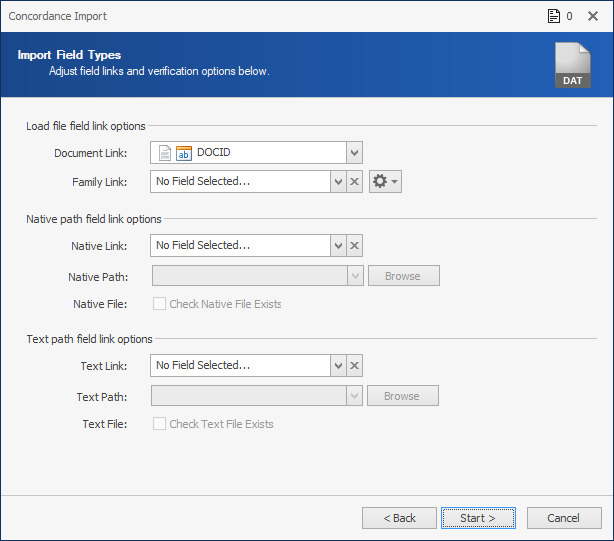Screen dimensions: 614x541
Task: Open the Document Link dropdown arrow
Action: tap(354, 153)
